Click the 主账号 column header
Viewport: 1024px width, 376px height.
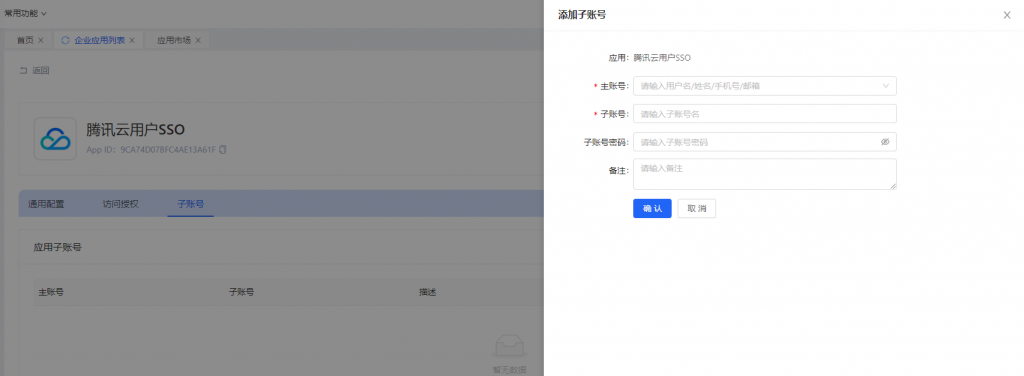[51, 292]
